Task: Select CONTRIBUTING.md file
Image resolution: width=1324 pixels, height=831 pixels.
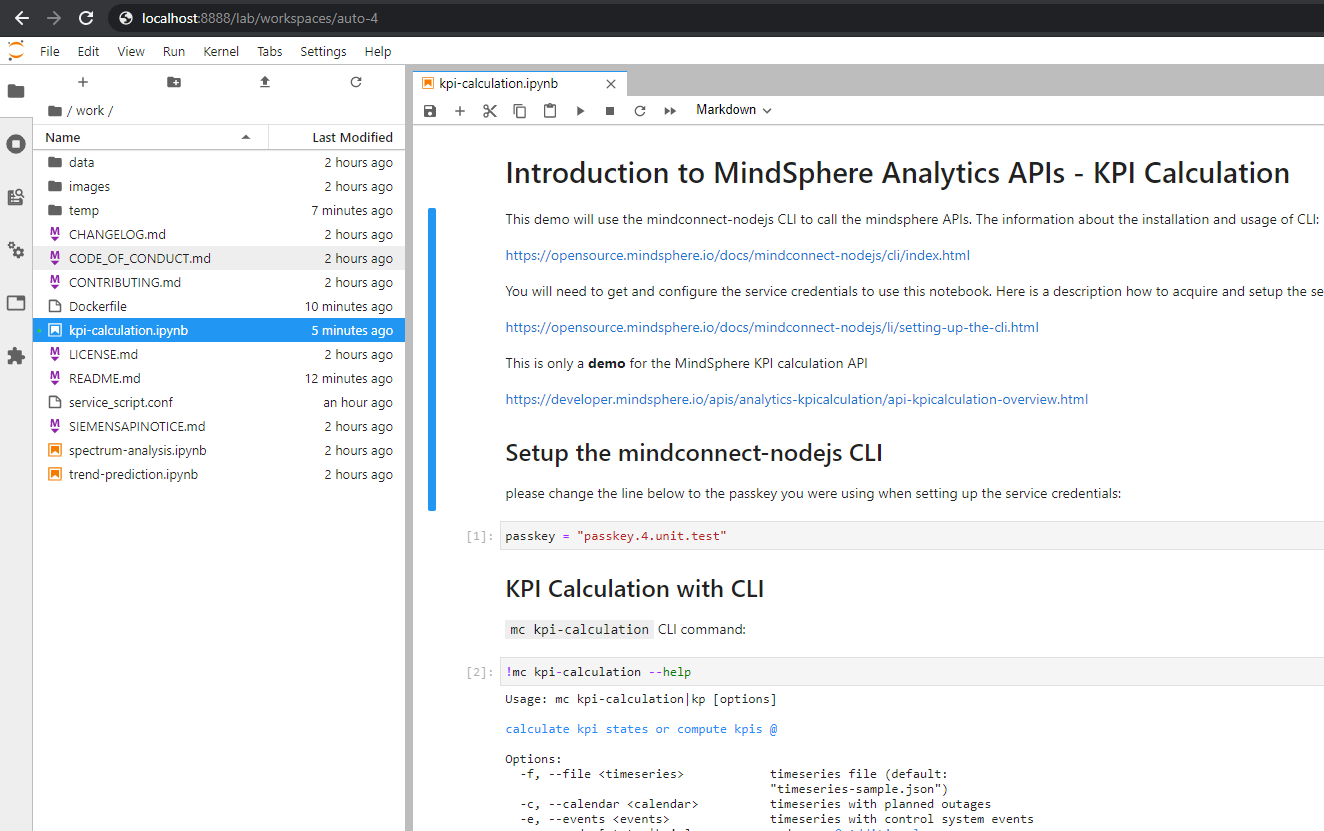Action: coord(219,282)
